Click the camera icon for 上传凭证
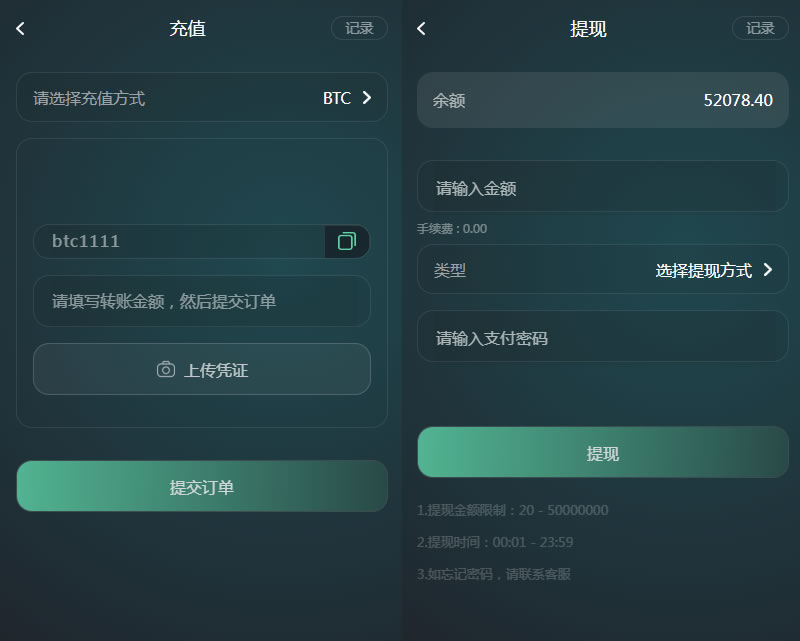Screen dimensions: 800x641 (166, 369)
